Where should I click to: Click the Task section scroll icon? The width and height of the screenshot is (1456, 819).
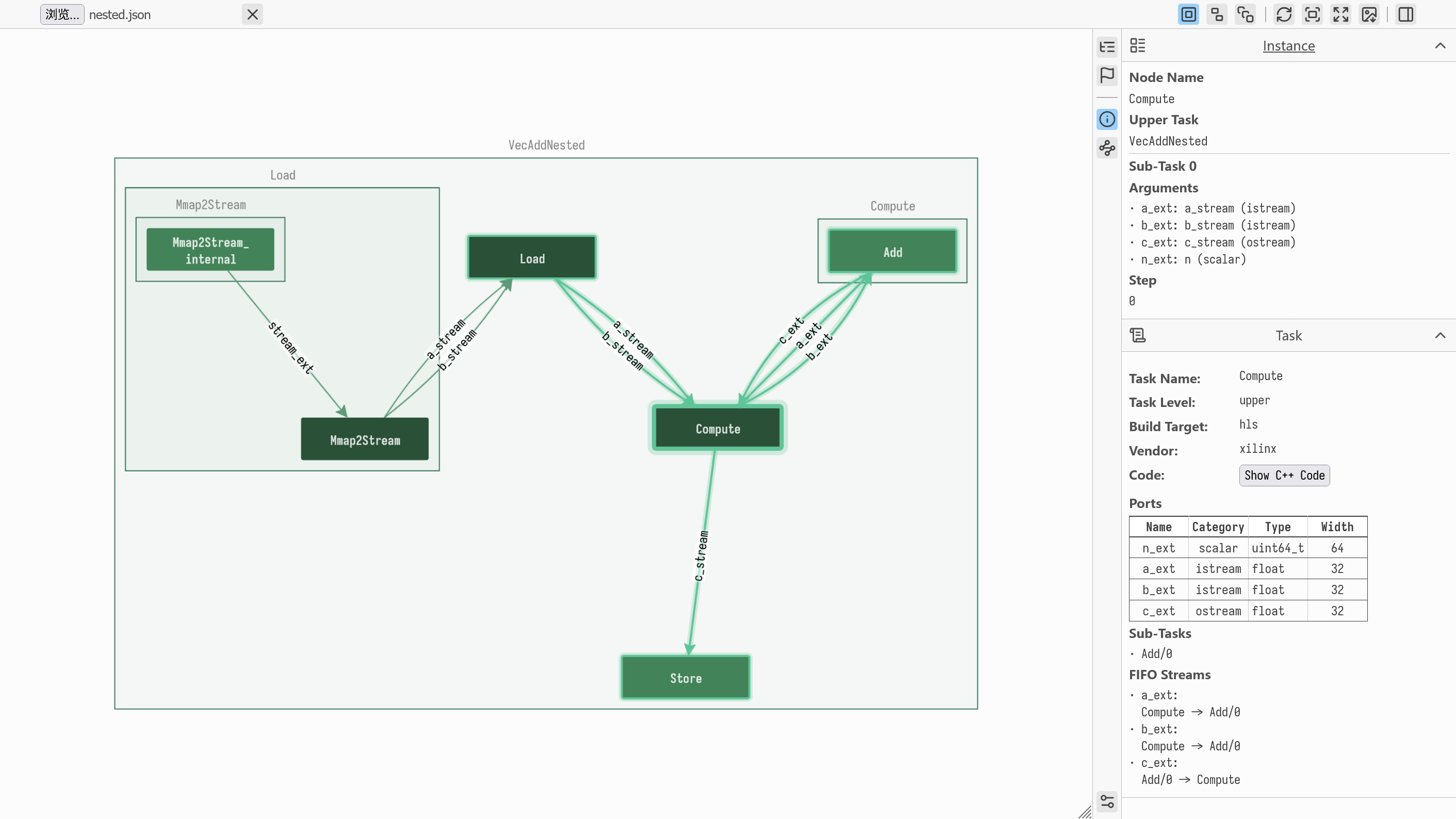[1138, 336]
